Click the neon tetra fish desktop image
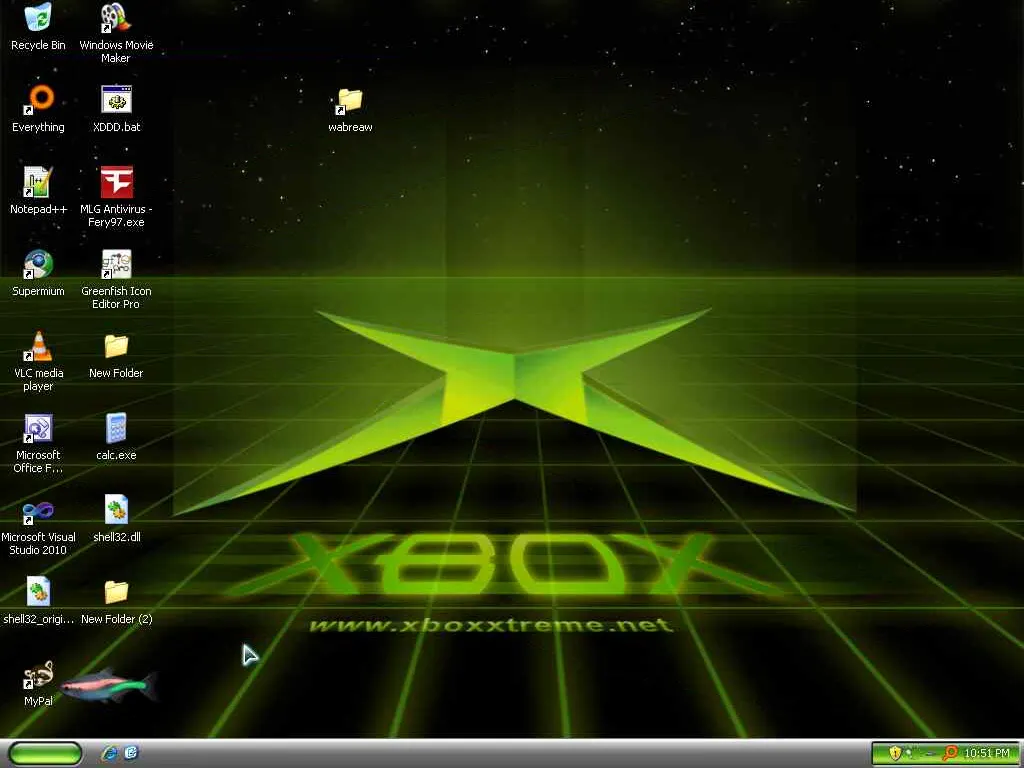This screenshot has height=768, width=1024. point(109,685)
